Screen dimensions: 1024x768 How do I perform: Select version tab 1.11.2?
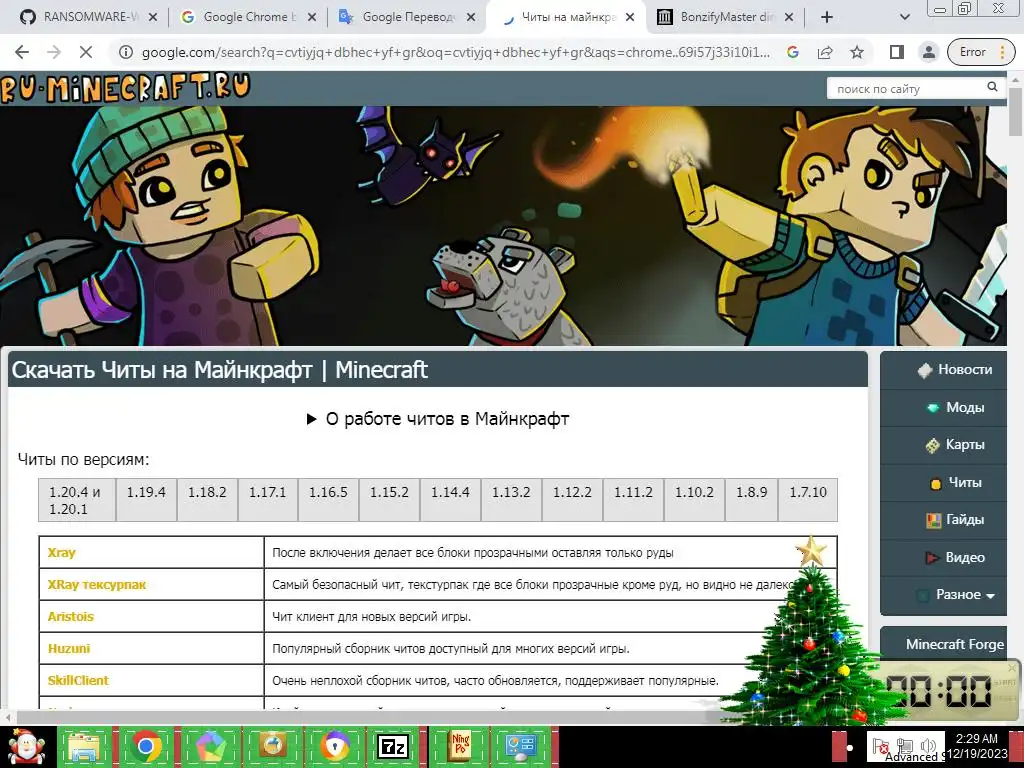633,500
